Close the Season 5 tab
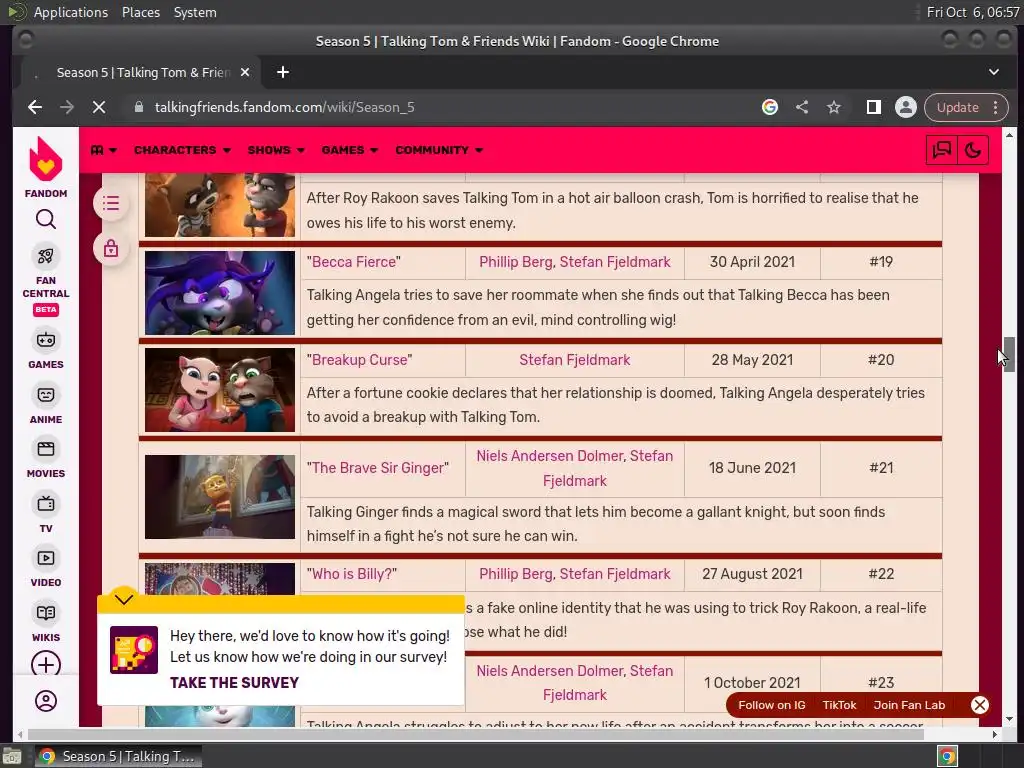1024x768 pixels. [245, 72]
